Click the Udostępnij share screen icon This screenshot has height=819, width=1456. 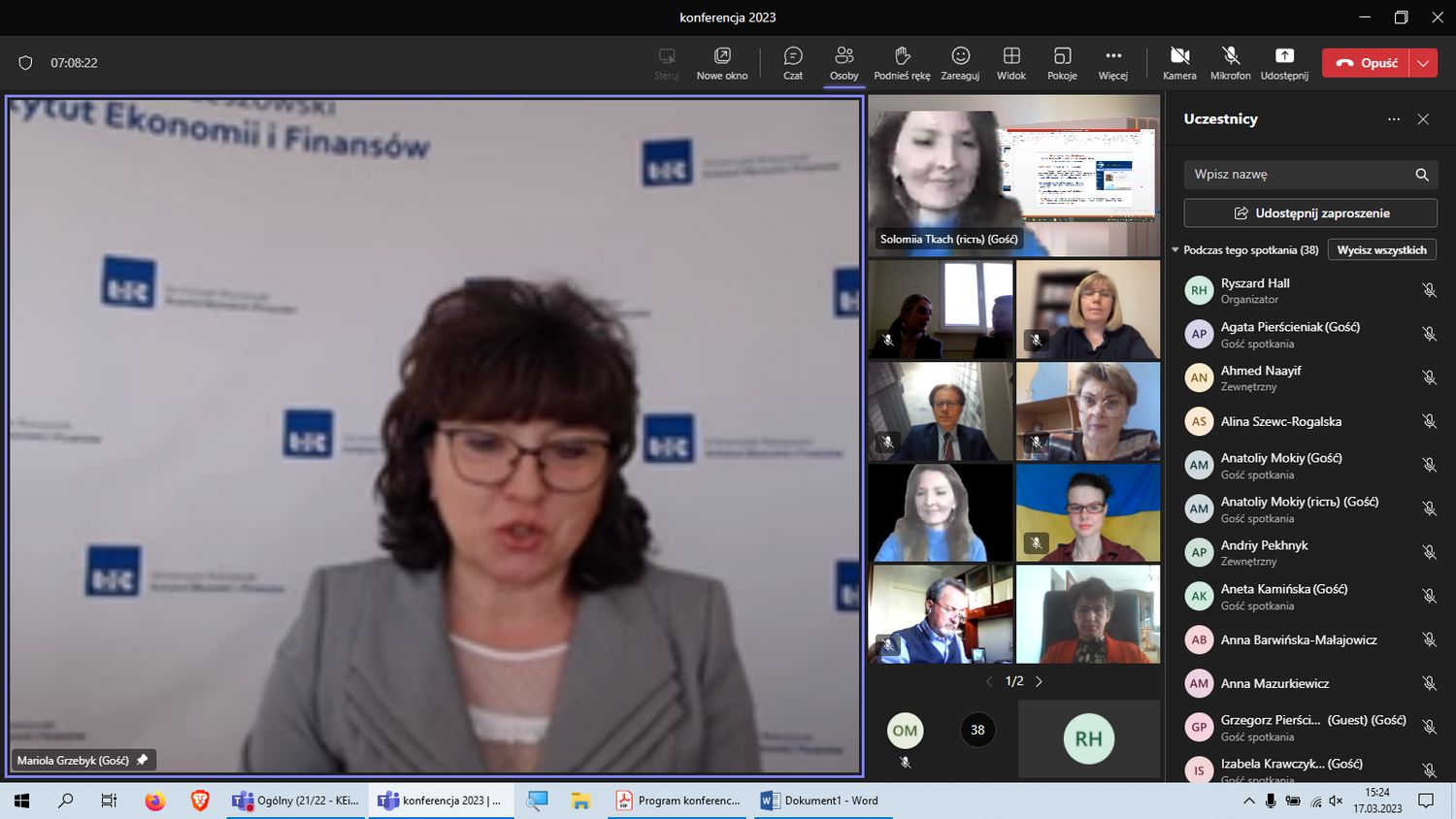click(x=1283, y=62)
